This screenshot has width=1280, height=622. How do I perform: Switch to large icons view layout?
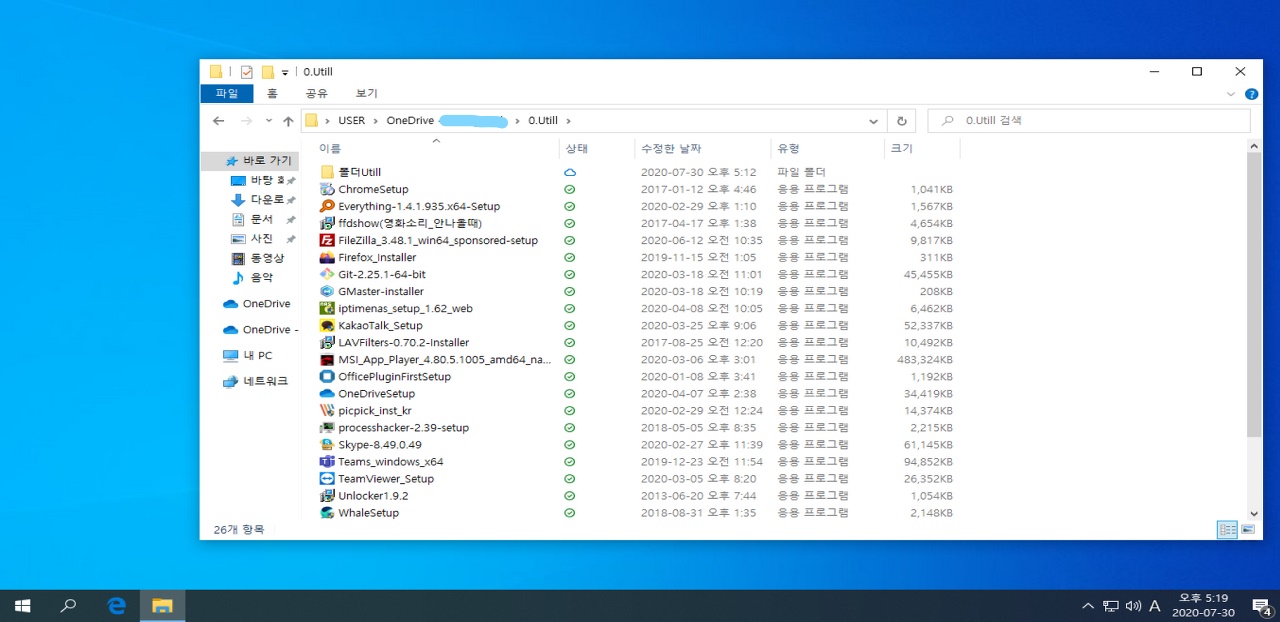click(1247, 529)
